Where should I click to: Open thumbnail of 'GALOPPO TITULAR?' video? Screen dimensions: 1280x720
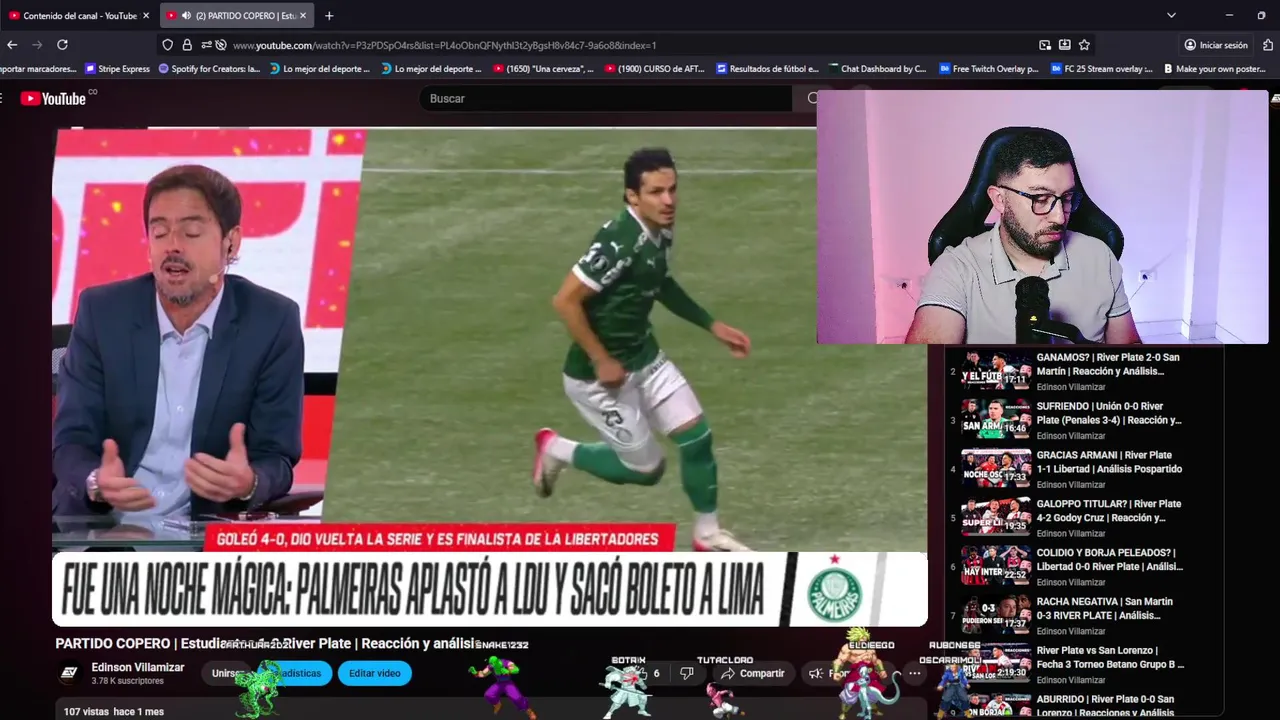(x=996, y=517)
